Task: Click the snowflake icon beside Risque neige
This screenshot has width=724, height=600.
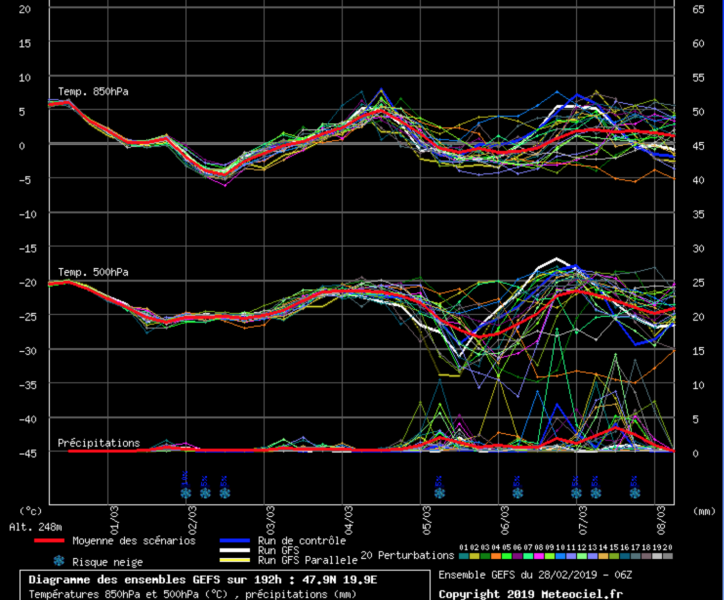Action: point(58,561)
